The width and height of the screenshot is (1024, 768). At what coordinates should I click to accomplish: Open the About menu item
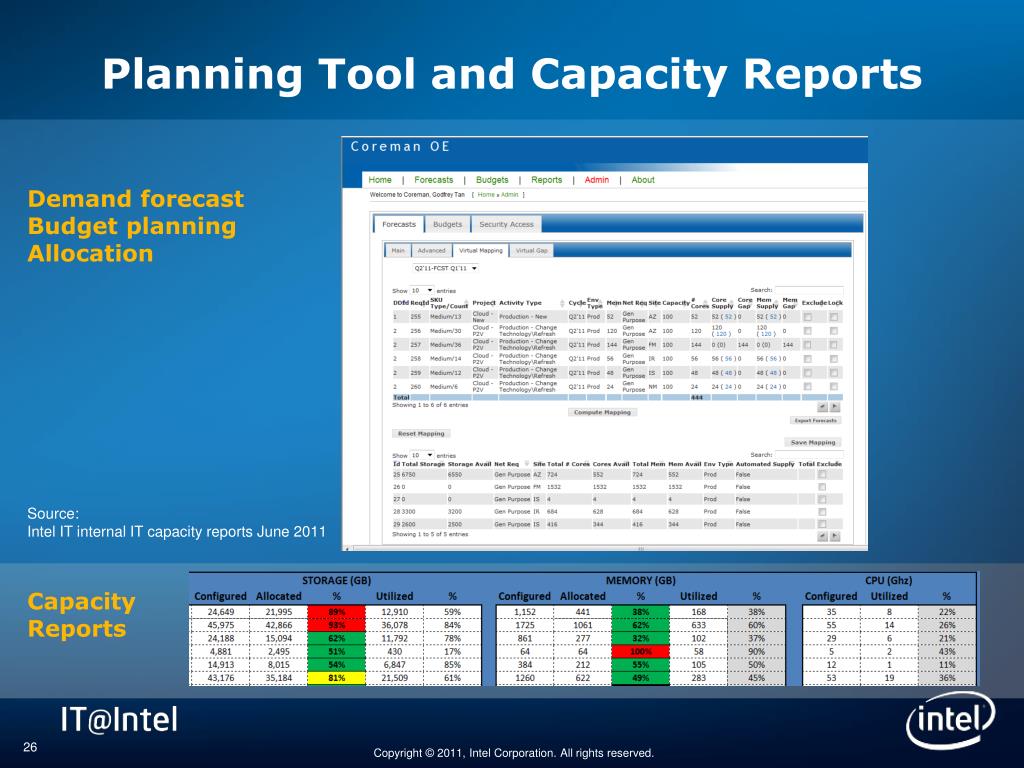click(643, 180)
